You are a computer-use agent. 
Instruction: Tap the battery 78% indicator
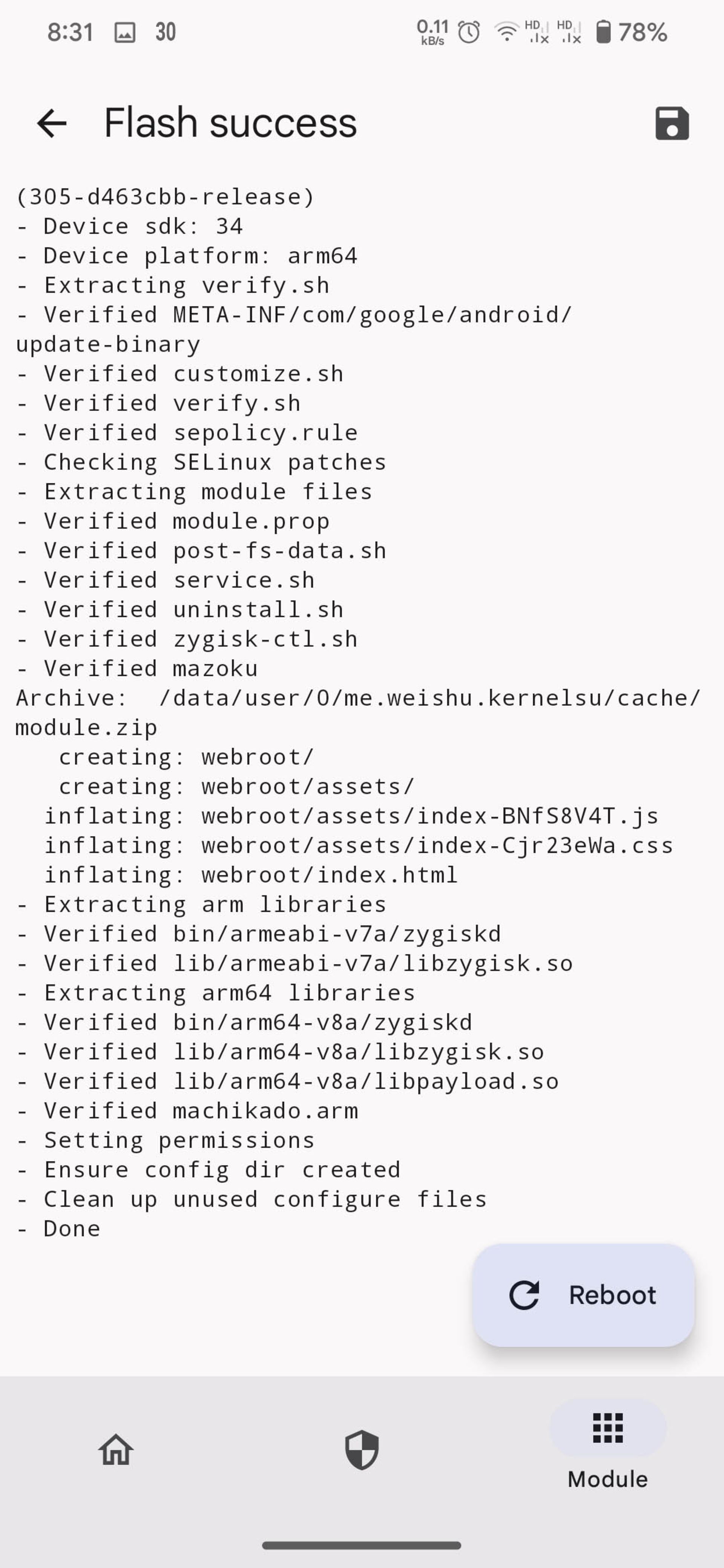click(632, 32)
